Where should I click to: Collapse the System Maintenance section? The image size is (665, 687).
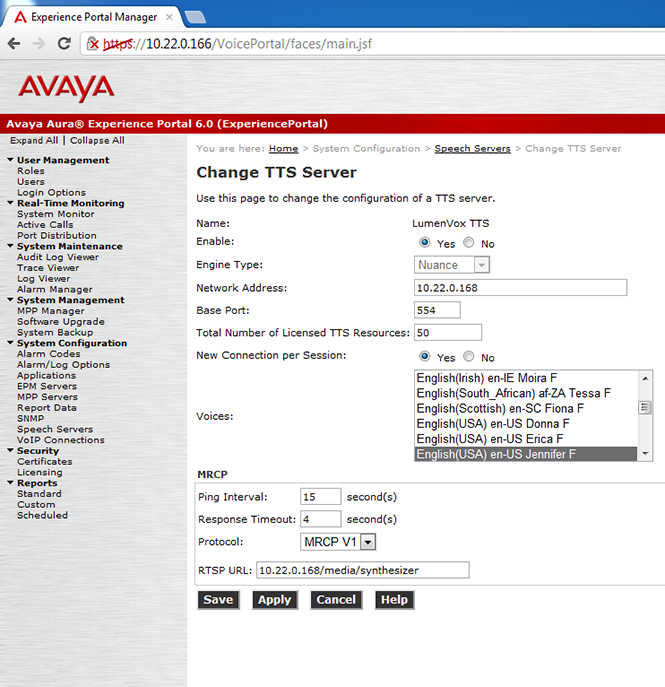[x=11, y=246]
